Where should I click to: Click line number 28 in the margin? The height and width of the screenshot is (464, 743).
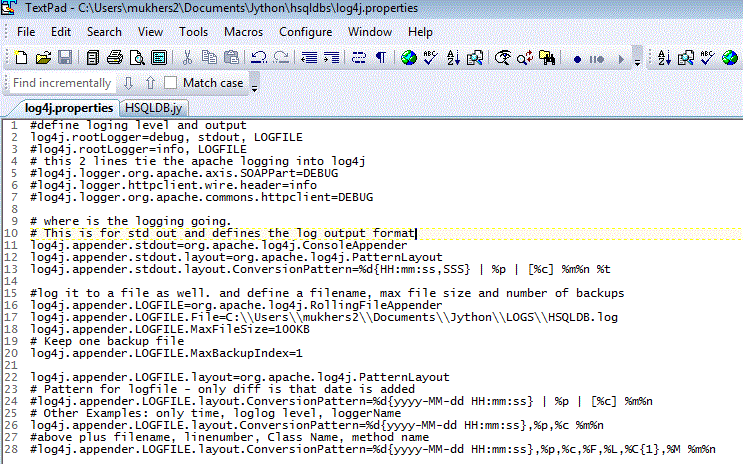[11, 449]
